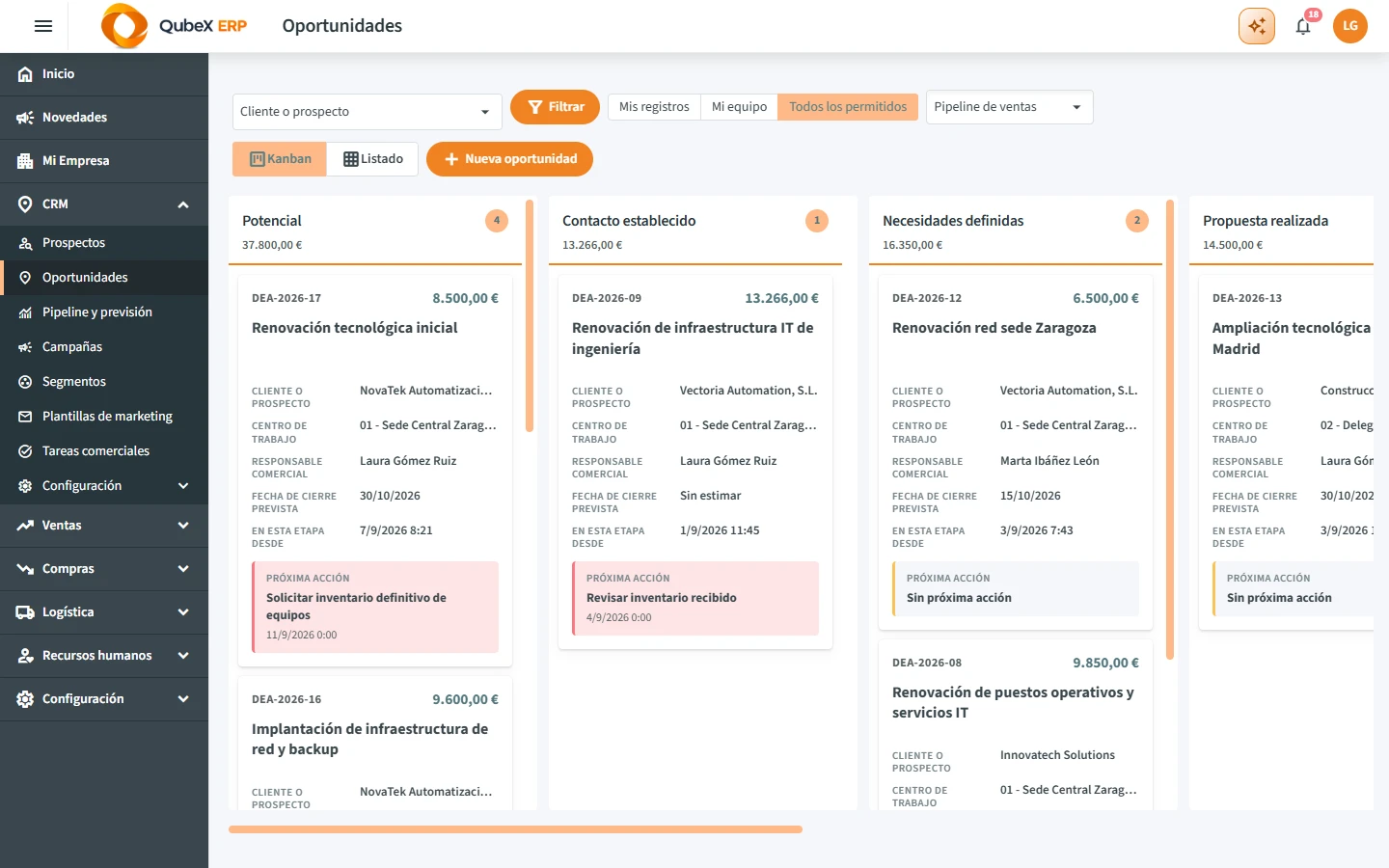
Task: Open Mi Empresa menu item
Action: point(104,161)
